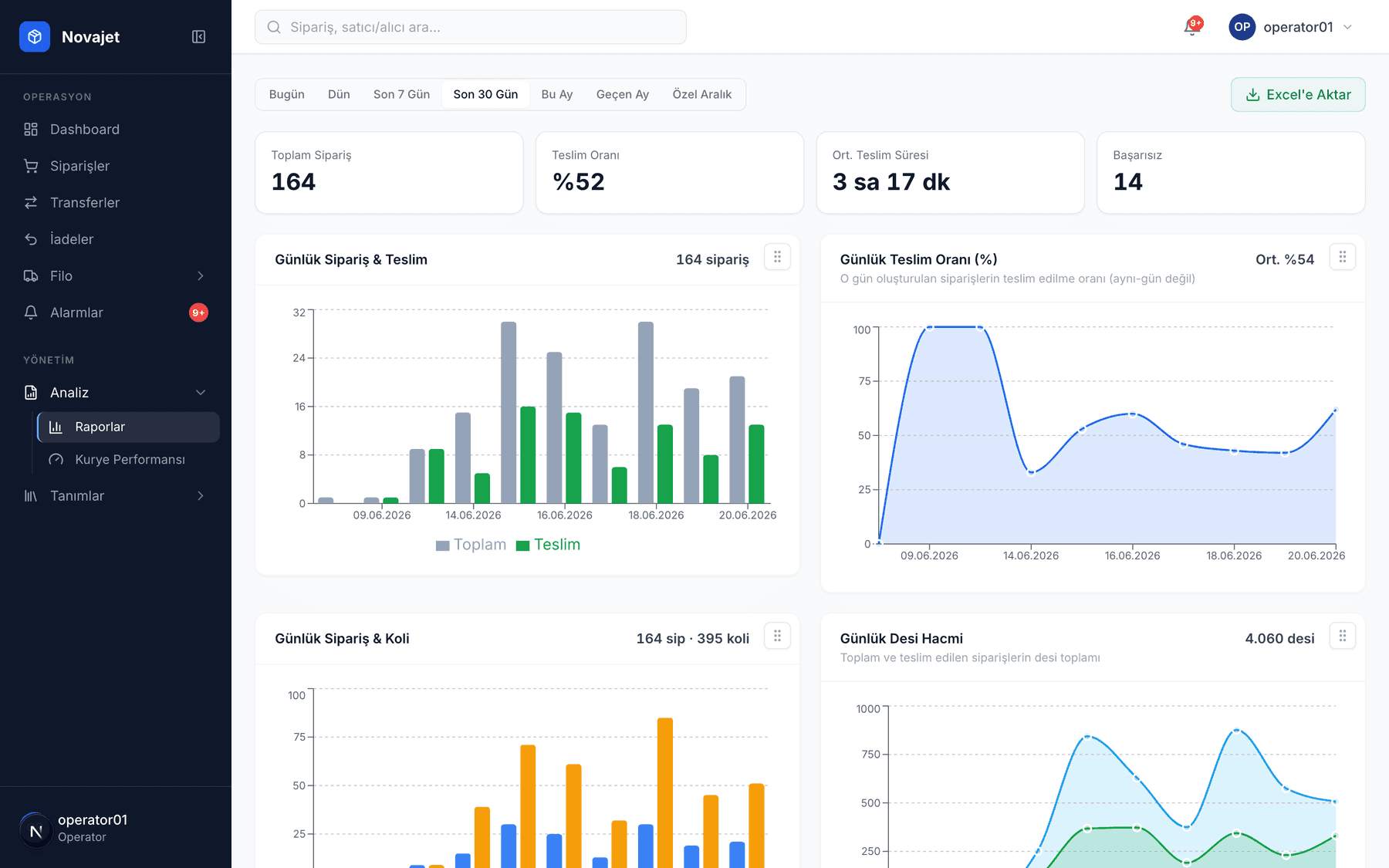Switch to Son 7 Gün range

(401, 94)
